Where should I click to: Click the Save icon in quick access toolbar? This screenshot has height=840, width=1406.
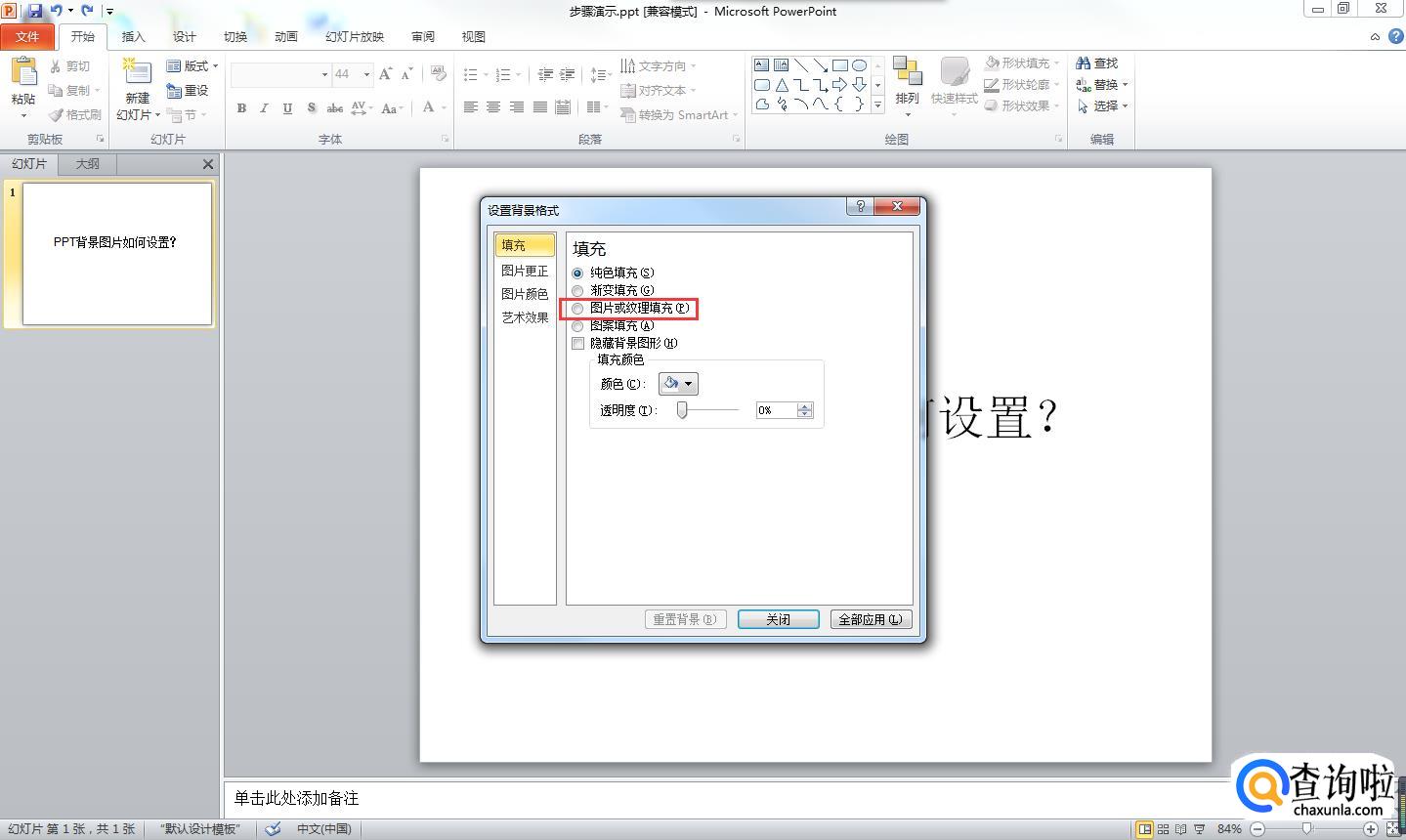[x=35, y=11]
